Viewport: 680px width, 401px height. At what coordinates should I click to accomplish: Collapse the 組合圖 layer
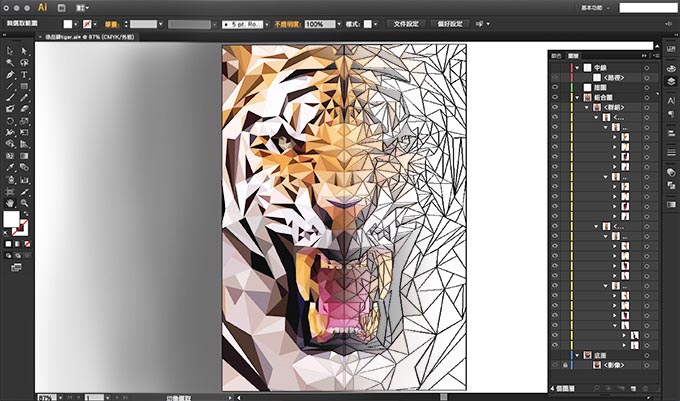click(577, 98)
